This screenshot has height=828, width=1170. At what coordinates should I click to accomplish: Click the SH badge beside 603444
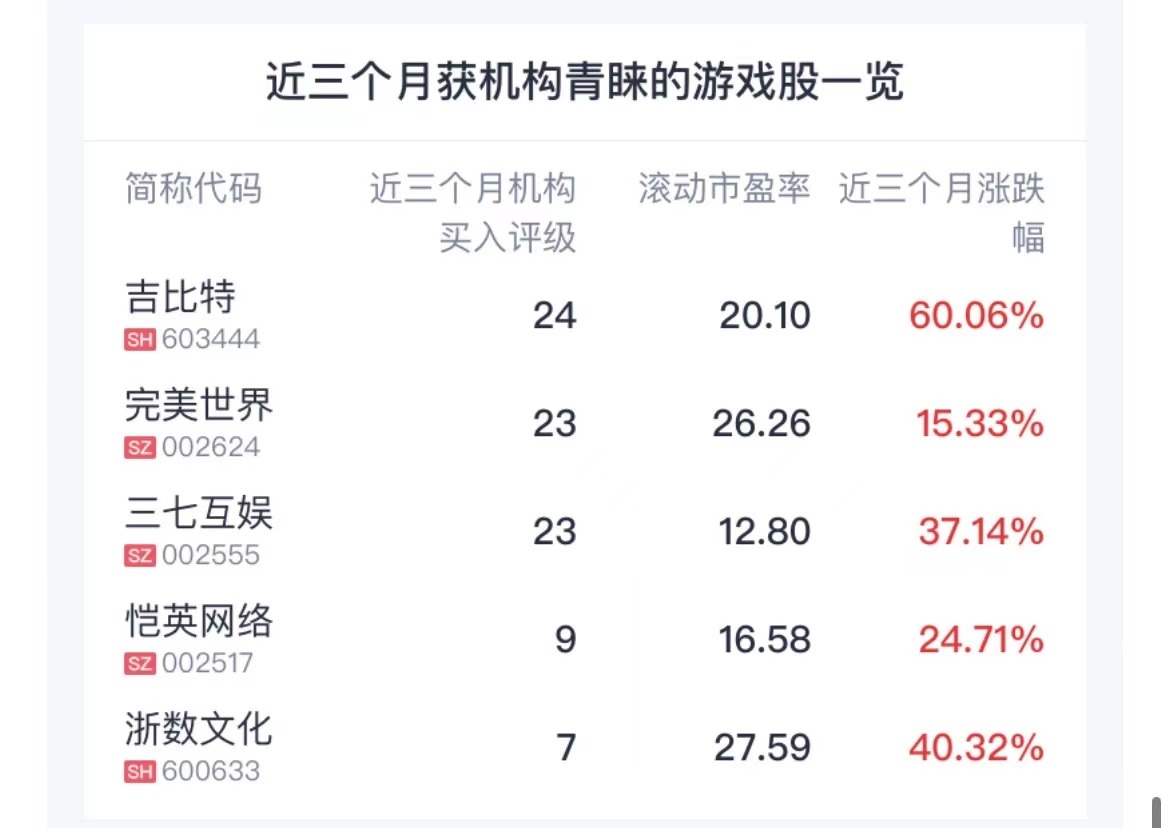[x=140, y=340]
